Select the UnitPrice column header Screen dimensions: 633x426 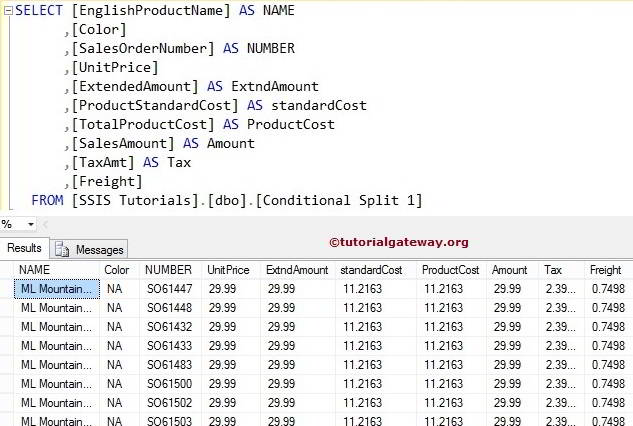point(229,270)
